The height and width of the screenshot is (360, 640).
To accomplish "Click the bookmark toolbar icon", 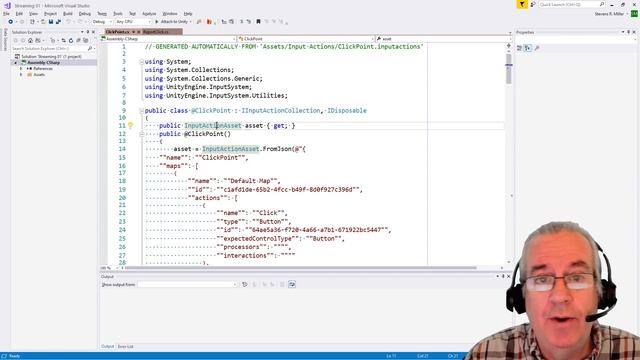I will (x=258, y=22).
